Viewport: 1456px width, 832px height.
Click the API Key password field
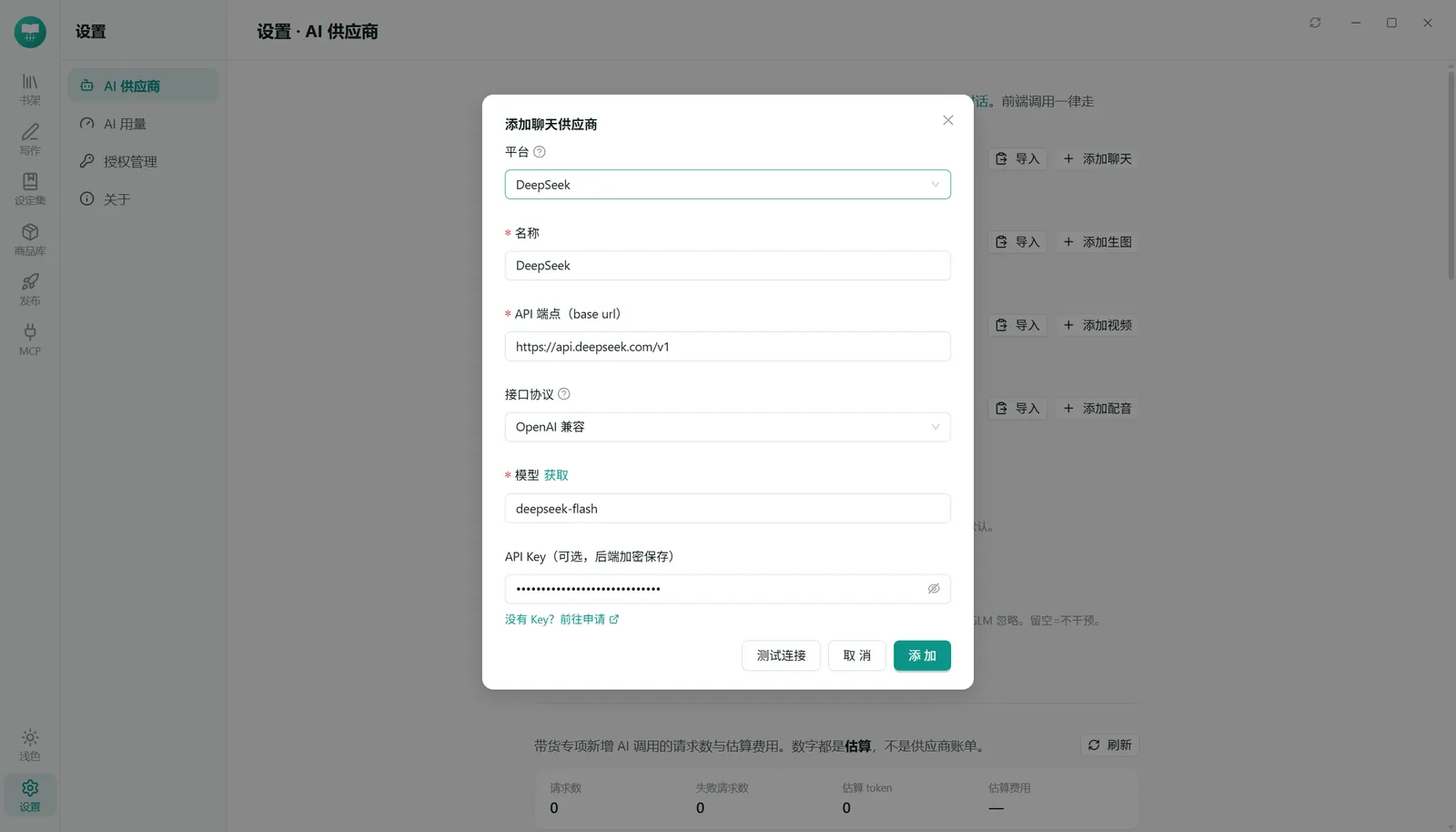[728, 589]
